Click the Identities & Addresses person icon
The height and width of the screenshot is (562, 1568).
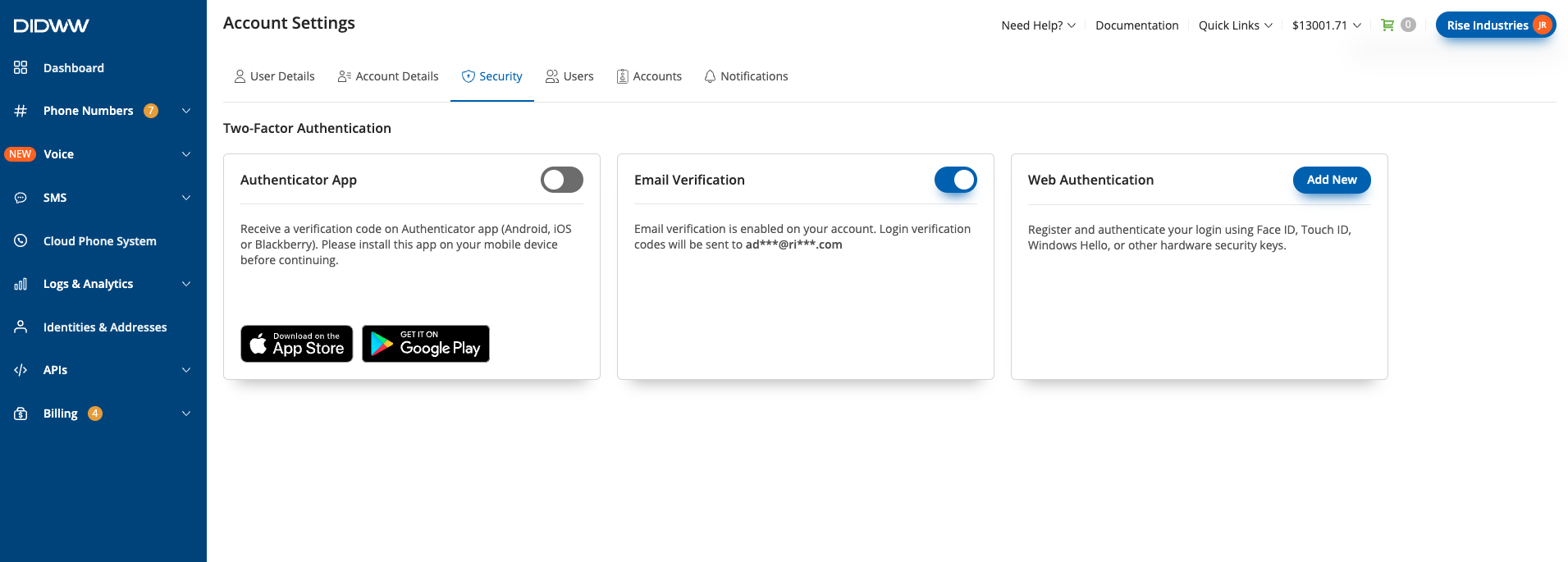click(21, 327)
